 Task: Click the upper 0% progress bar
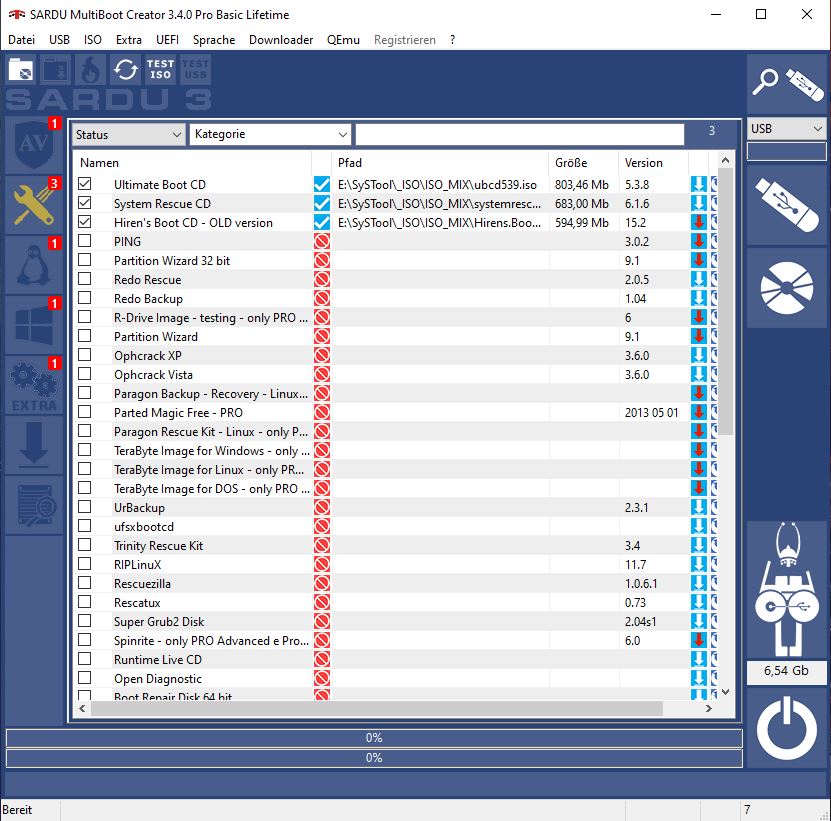click(x=374, y=738)
